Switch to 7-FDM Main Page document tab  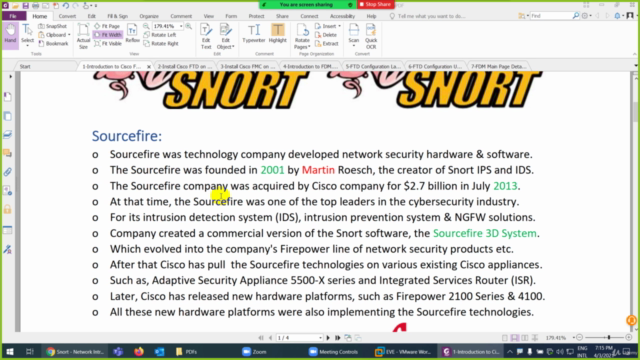pos(498,66)
